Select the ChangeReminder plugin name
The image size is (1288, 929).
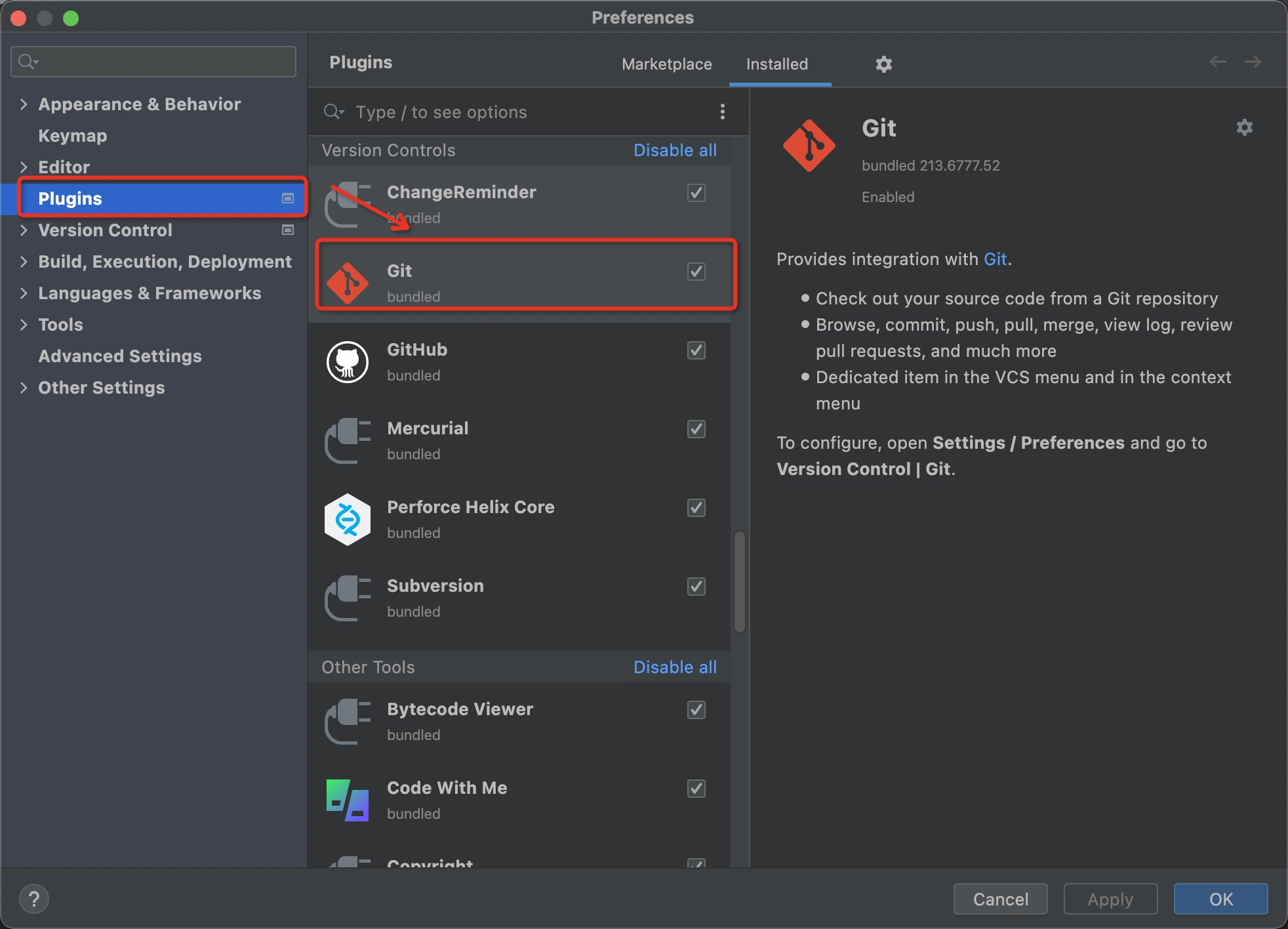pyautogui.click(x=462, y=192)
